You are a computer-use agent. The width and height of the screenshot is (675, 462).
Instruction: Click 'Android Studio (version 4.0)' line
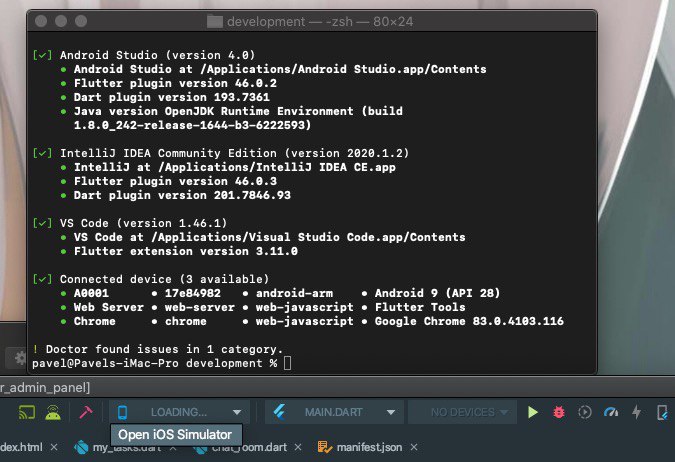[158, 56]
